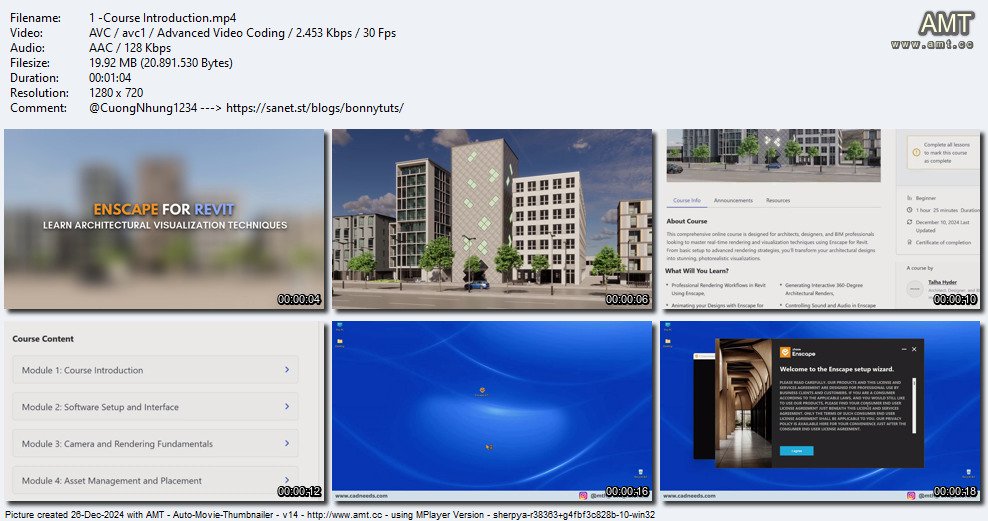Viewport: 988px width, 521px height.
Task: Click www.cadneeds.com in 00:00:18 frame
Action: point(689,496)
